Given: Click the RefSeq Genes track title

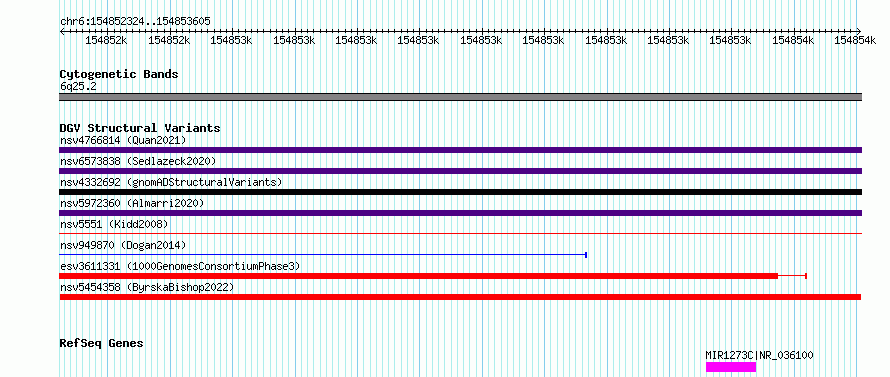Looking at the screenshot, I should point(102,344).
